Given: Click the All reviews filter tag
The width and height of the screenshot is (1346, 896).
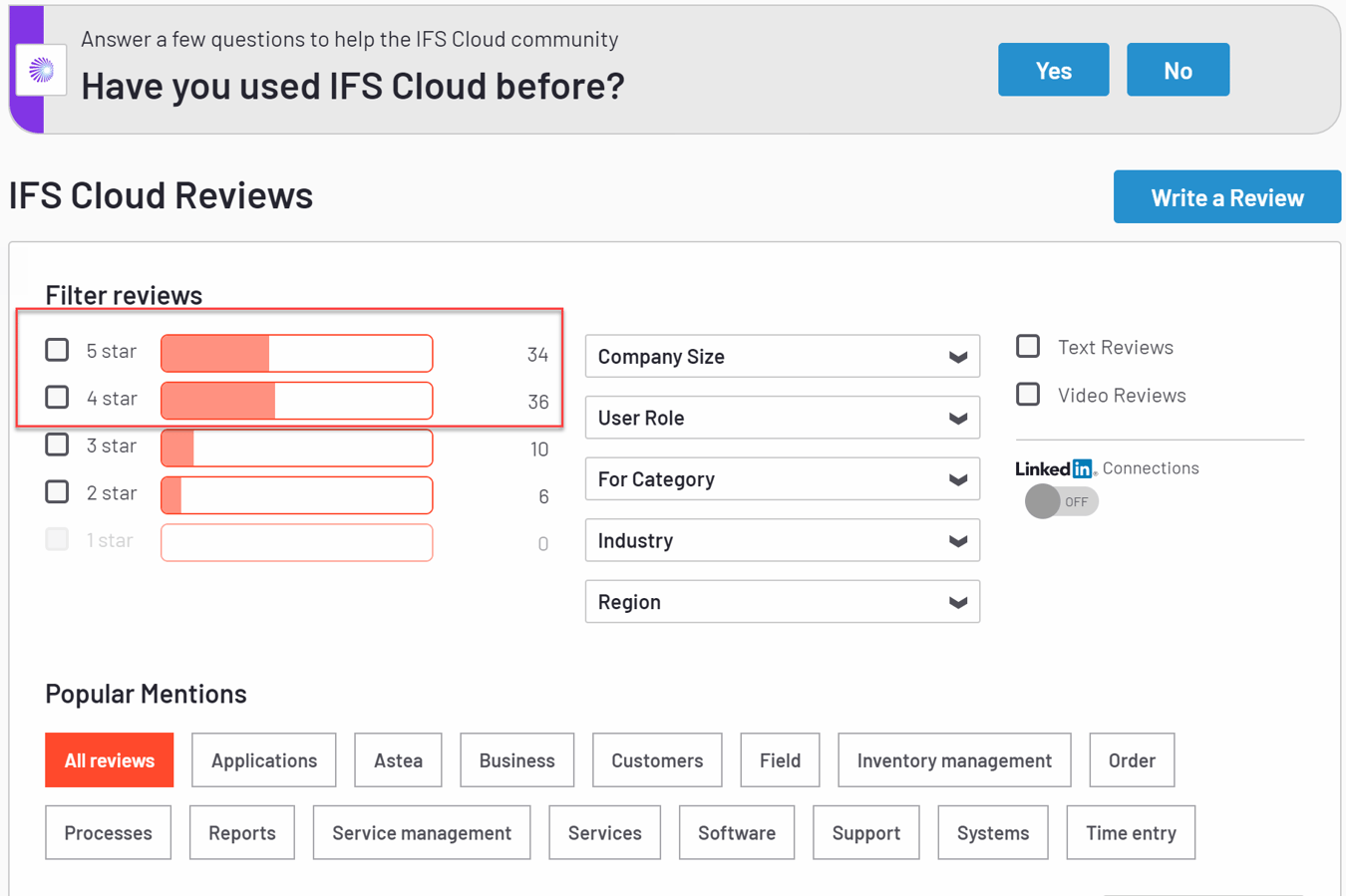Looking at the screenshot, I should 109,759.
